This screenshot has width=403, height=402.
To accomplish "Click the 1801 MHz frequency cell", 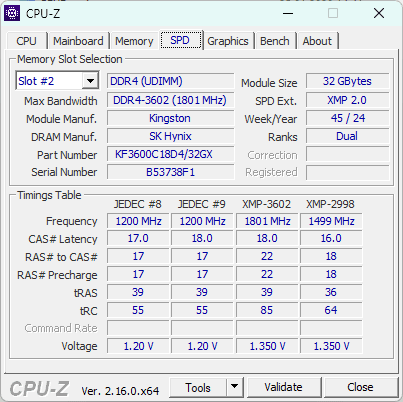I will 267,221.
